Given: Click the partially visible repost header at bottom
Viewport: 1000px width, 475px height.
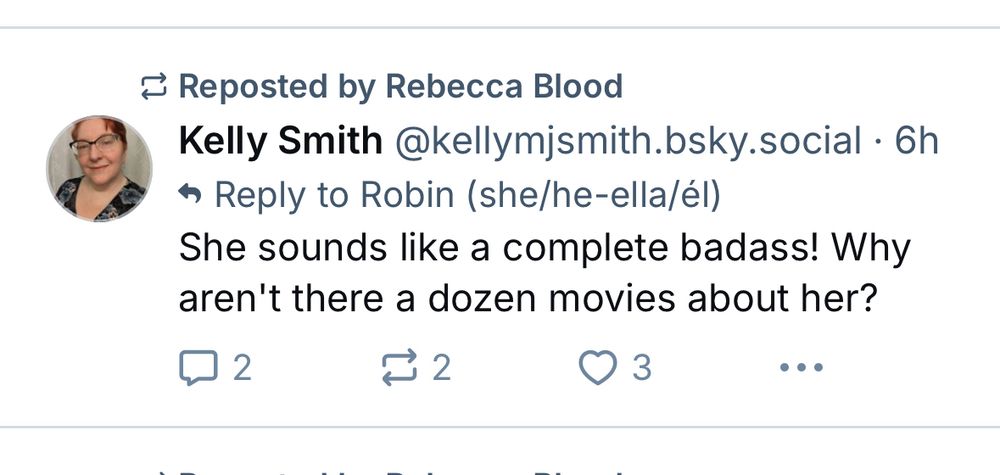Looking at the screenshot, I should [400, 469].
